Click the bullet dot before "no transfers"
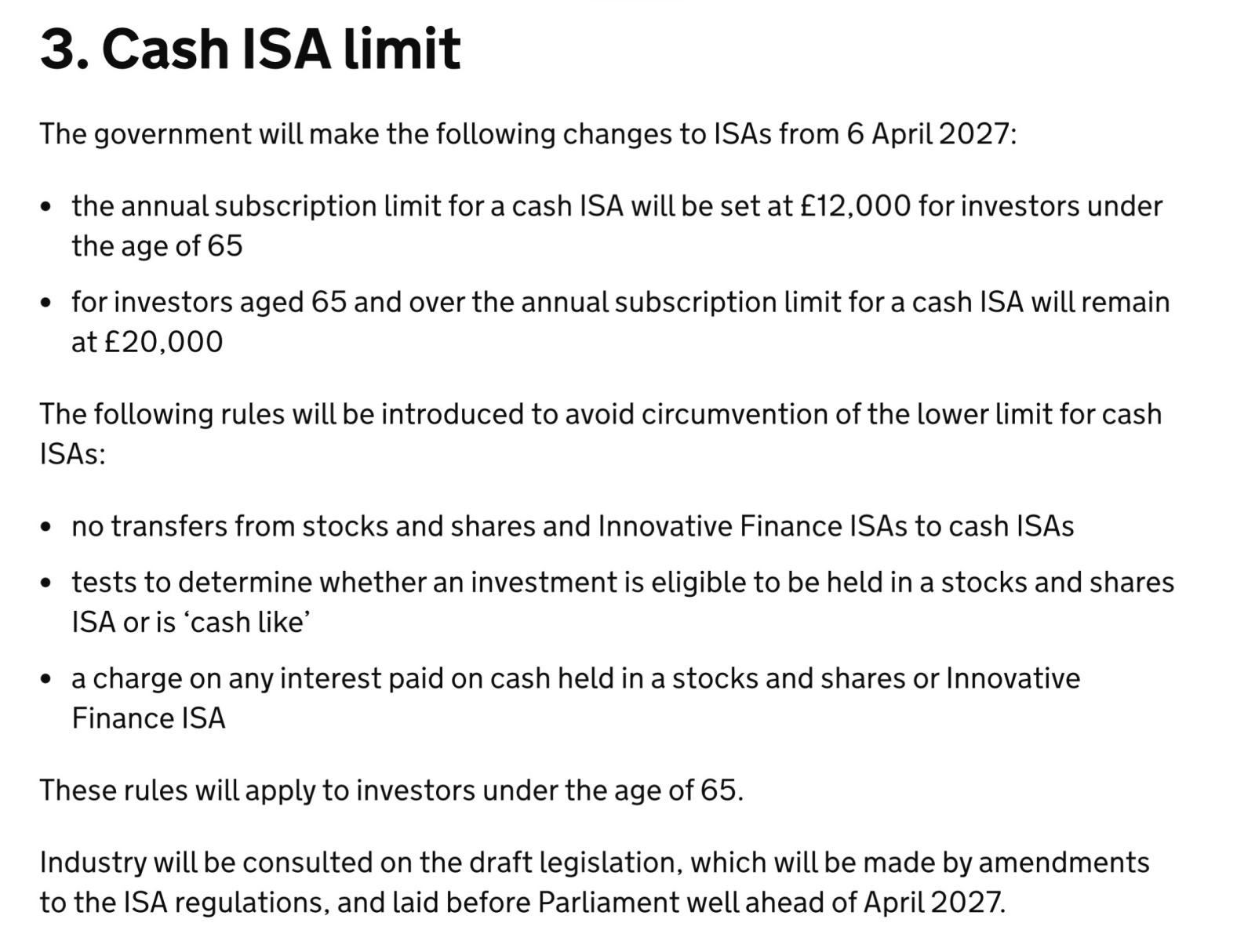Image resolution: width=1255 pixels, height=952 pixels. click(x=47, y=527)
